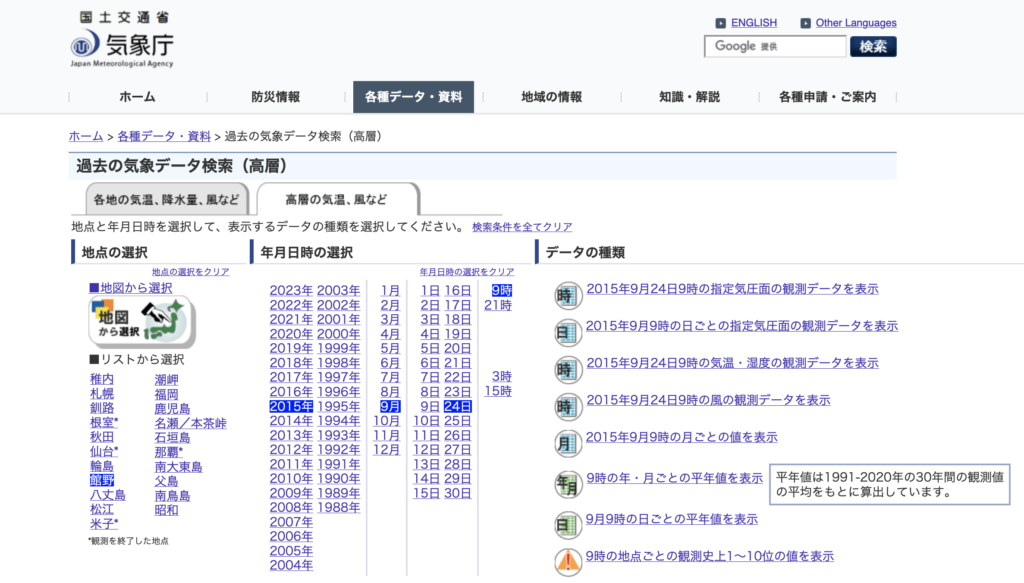The image size is (1024, 583).
Task: Click hourly icon beside 指定気圧面の観測データ link
Action: coord(568,296)
